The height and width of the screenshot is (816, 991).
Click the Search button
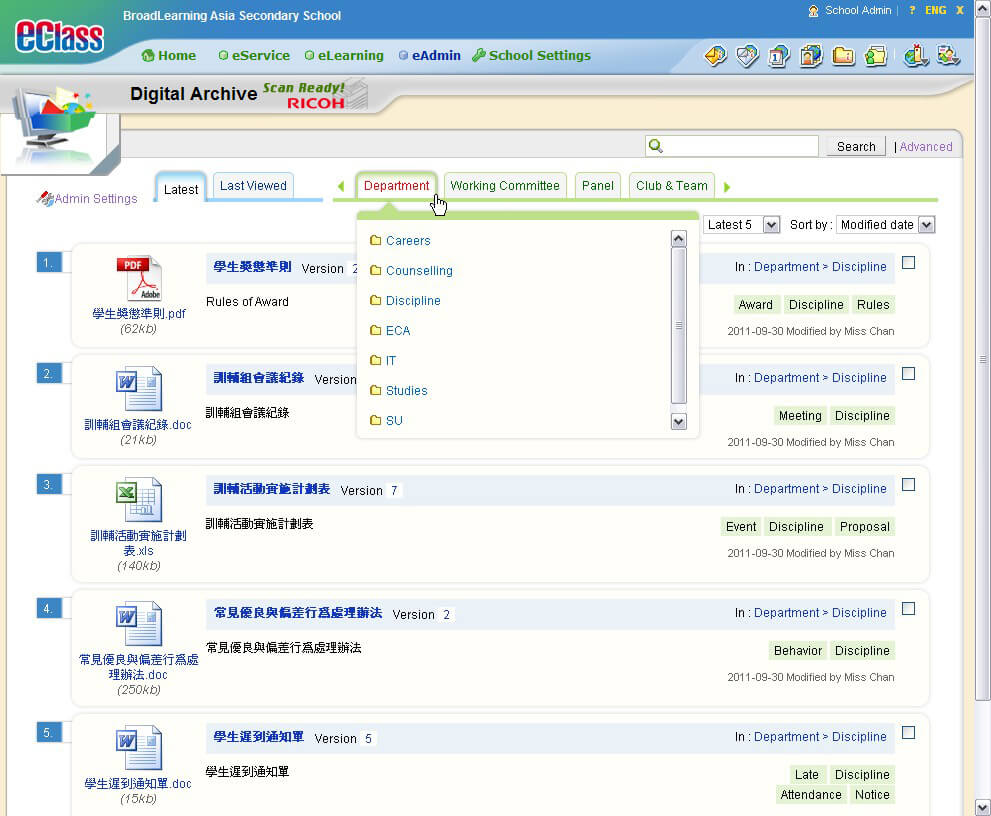point(856,147)
